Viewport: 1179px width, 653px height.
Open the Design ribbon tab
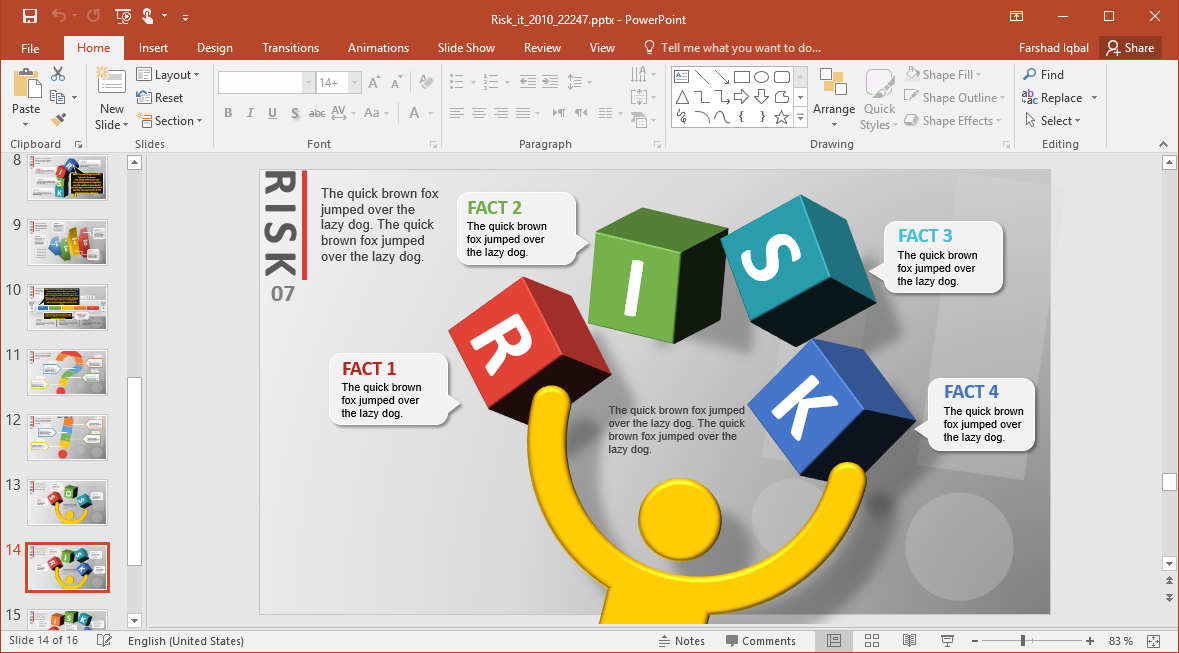point(214,48)
